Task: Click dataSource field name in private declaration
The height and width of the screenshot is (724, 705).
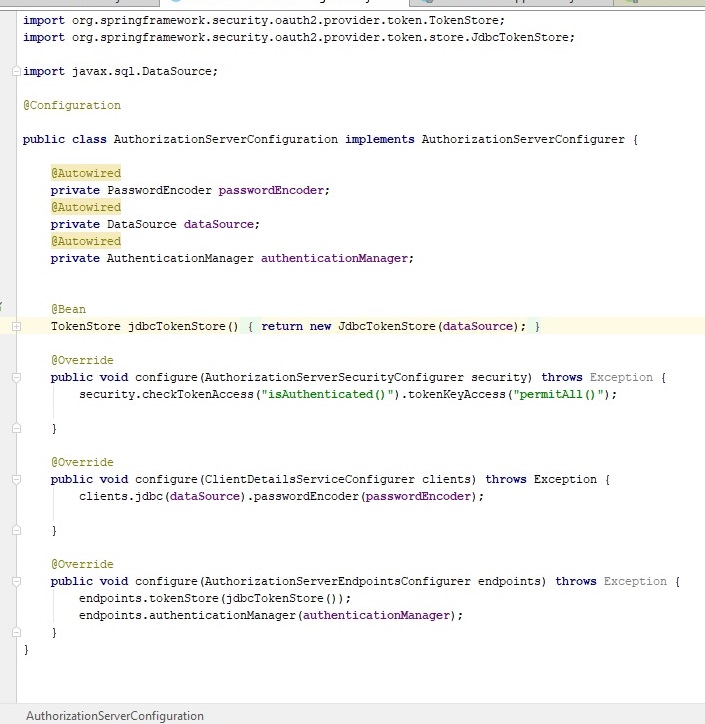Action: coord(219,224)
